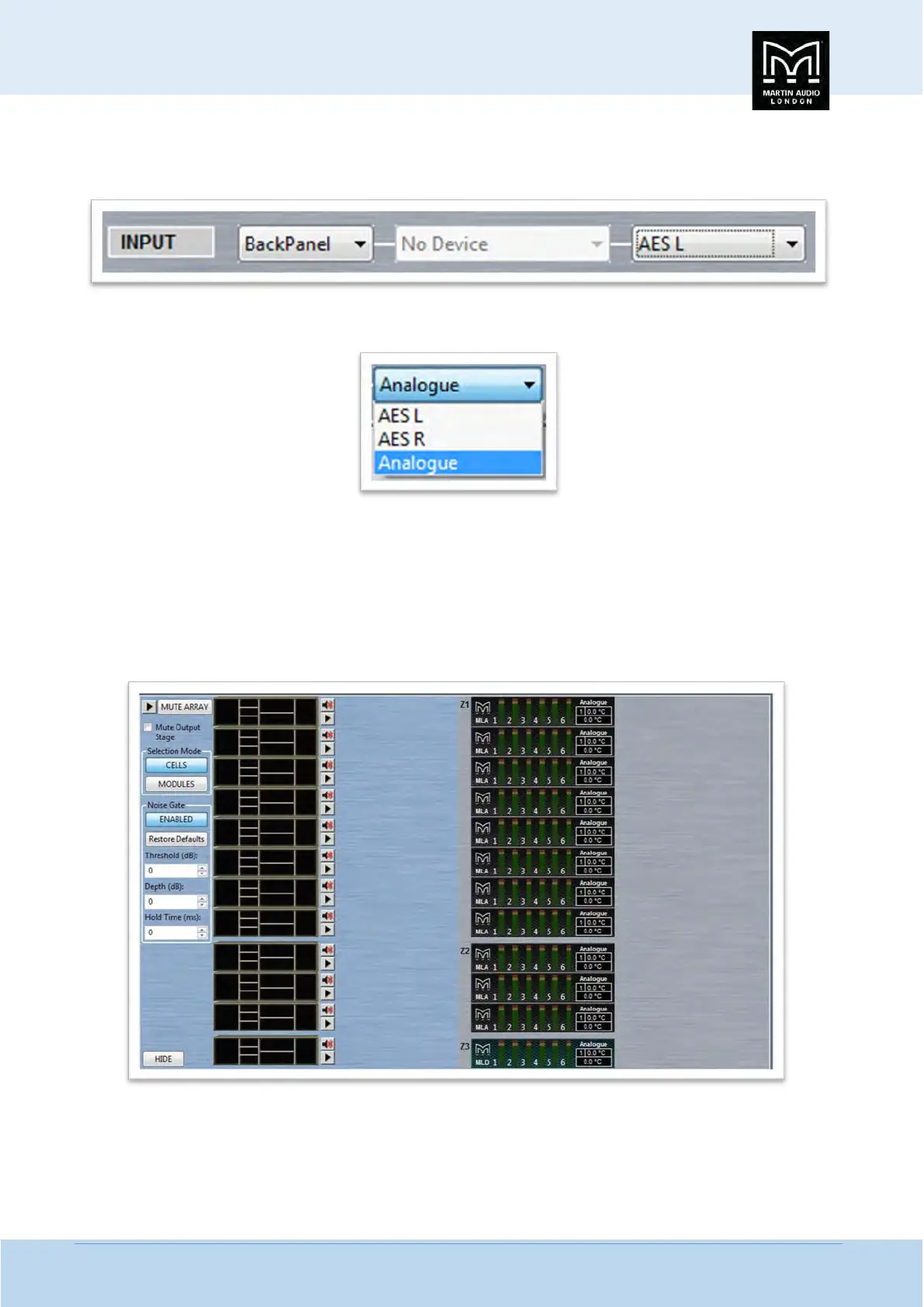Viewport: 924px width, 1307px height.
Task: Click the play arrow of the third Z1 module
Action: tap(328, 779)
